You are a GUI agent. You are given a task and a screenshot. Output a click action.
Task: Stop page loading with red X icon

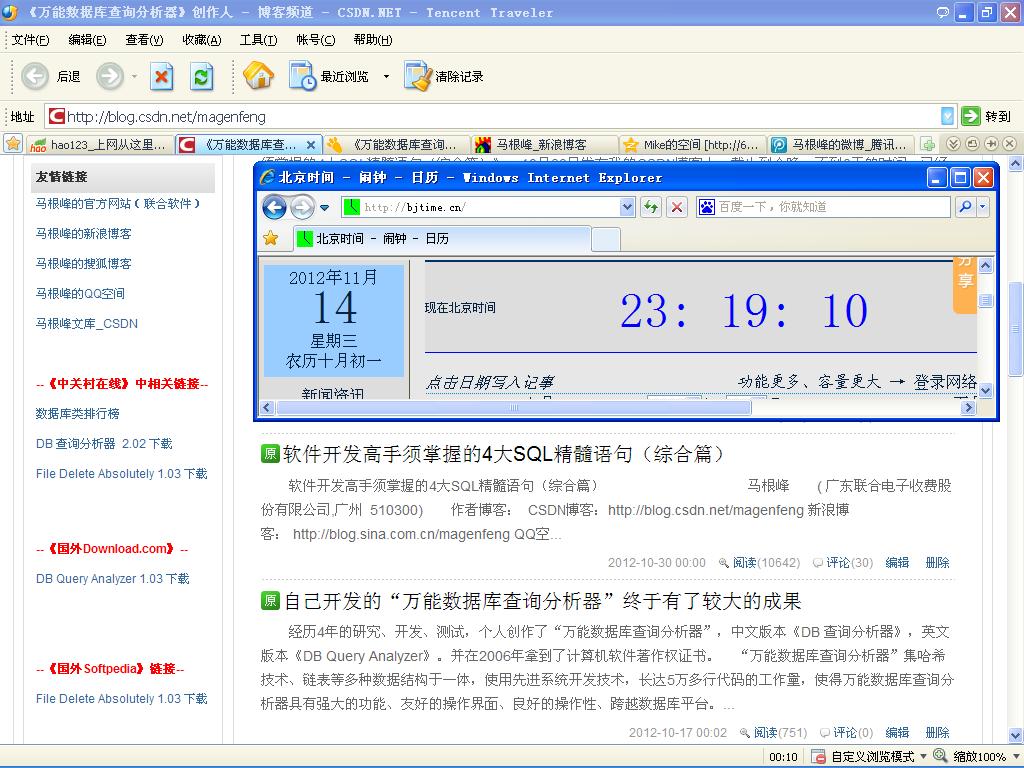[x=161, y=76]
